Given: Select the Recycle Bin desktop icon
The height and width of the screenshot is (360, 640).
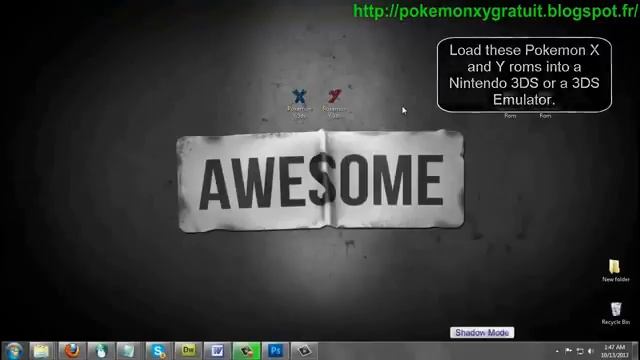Looking at the screenshot, I should point(616,313).
